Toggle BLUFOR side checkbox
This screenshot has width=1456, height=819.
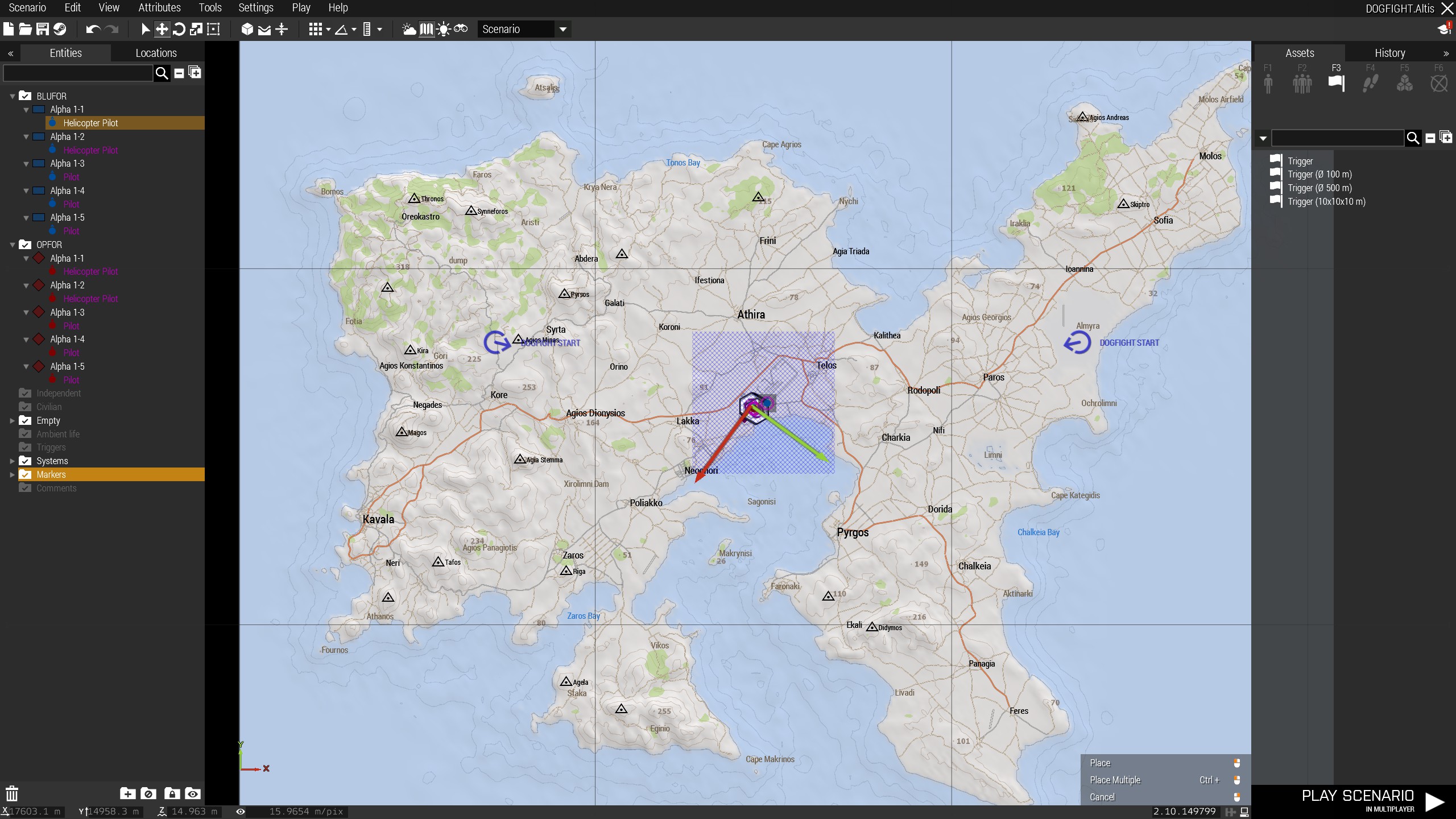[x=25, y=96]
